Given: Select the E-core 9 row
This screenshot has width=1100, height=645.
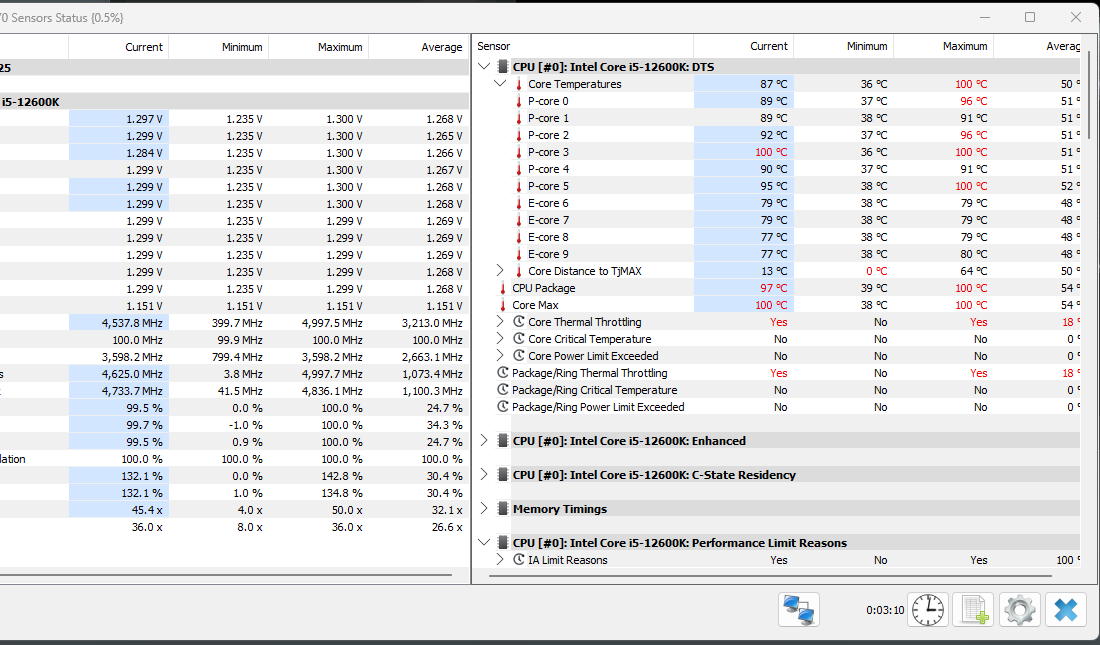Looking at the screenshot, I should (777, 254).
